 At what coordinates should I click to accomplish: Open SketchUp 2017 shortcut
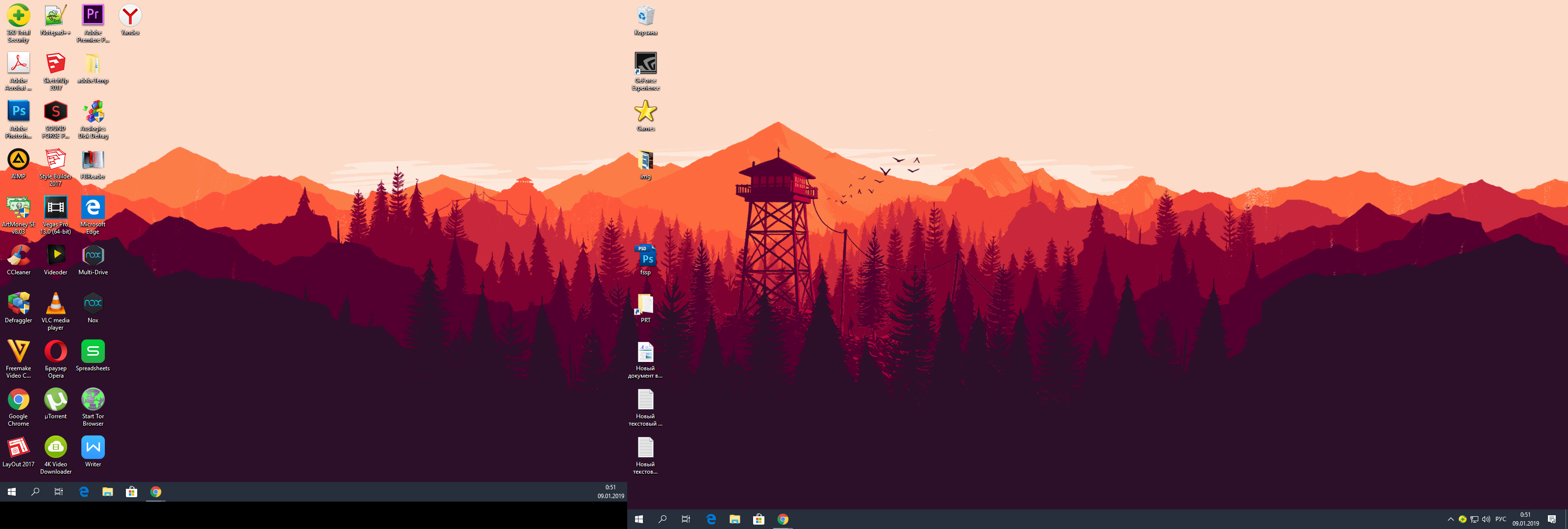pyautogui.click(x=55, y=72)
